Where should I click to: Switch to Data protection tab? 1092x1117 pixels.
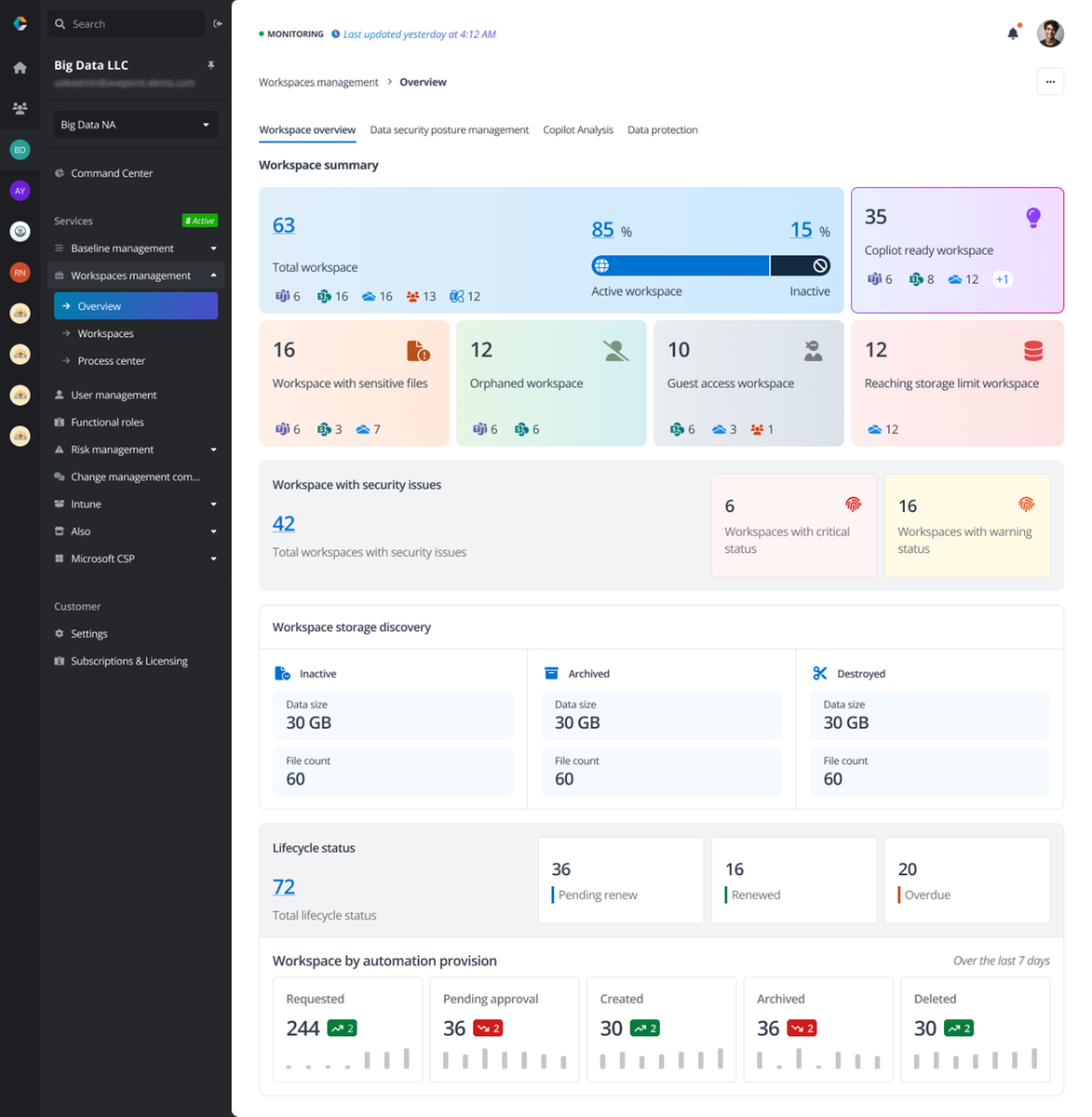(662, 130)
